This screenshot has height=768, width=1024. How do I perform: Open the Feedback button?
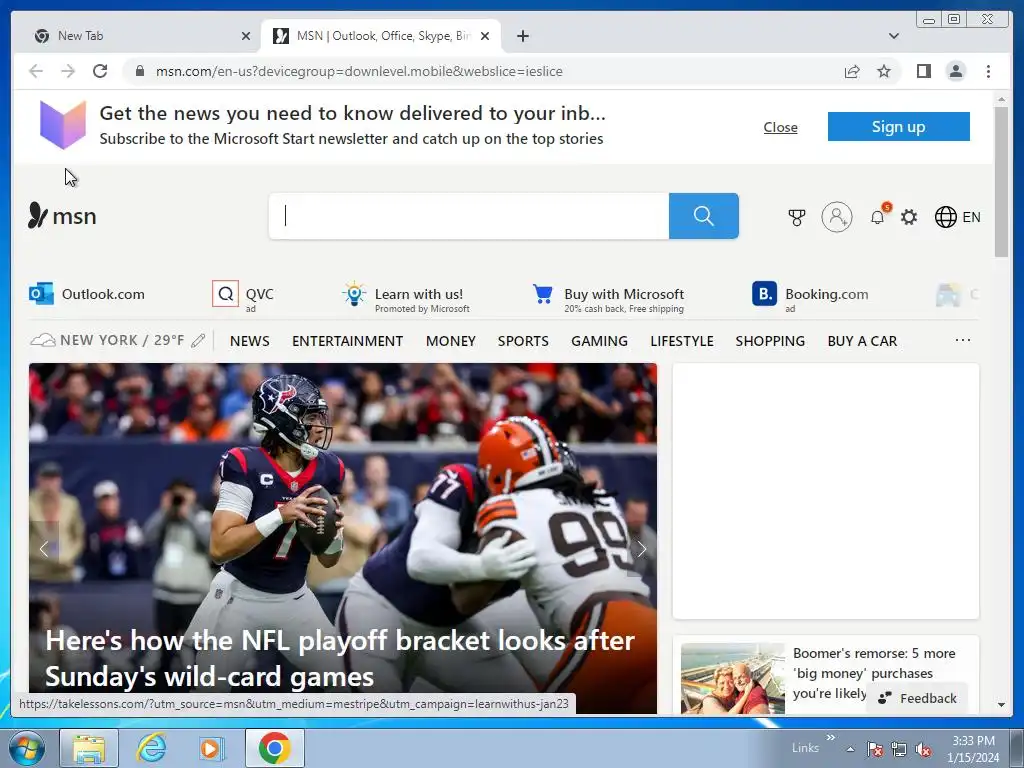[917, 698]
